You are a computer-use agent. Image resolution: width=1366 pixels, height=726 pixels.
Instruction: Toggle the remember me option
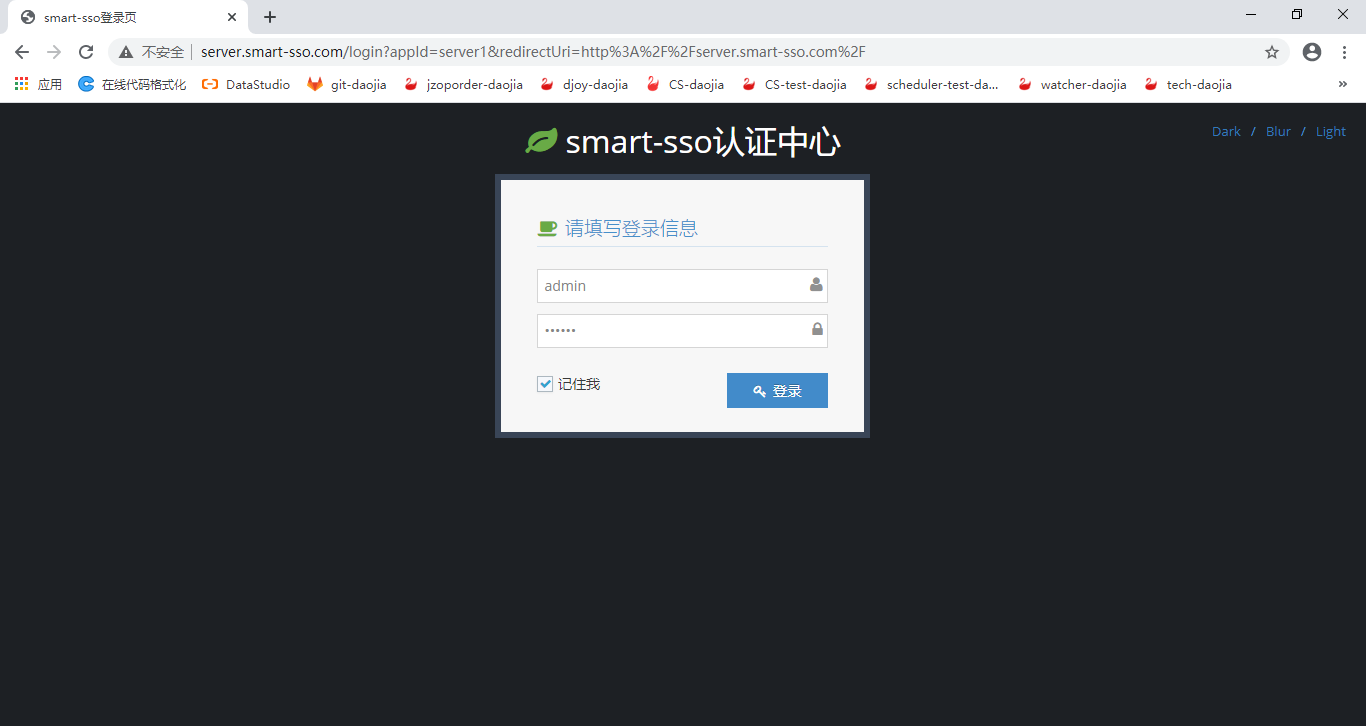click(x=544, y=383)
